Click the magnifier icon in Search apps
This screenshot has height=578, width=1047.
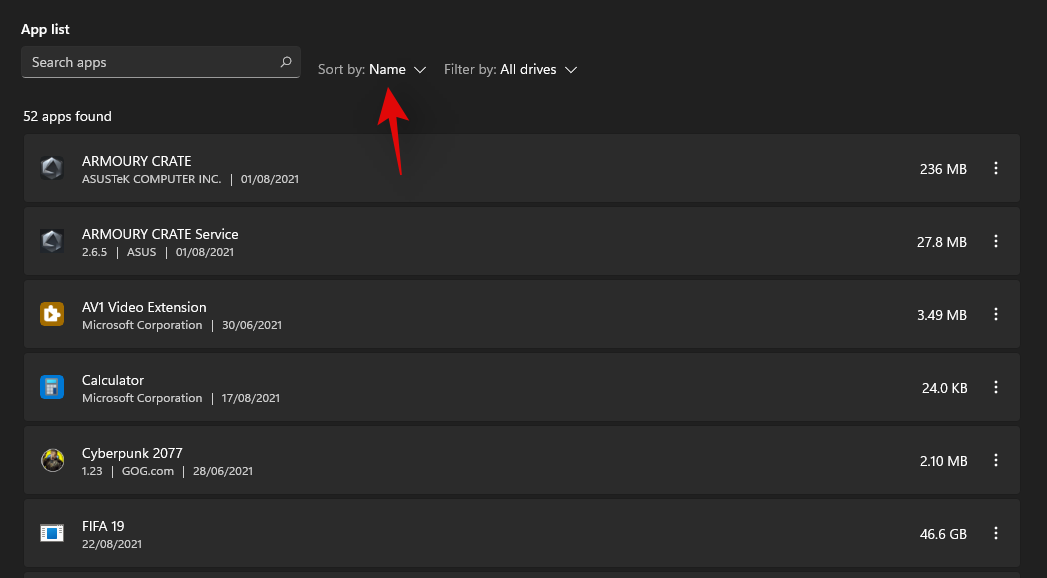286,62
